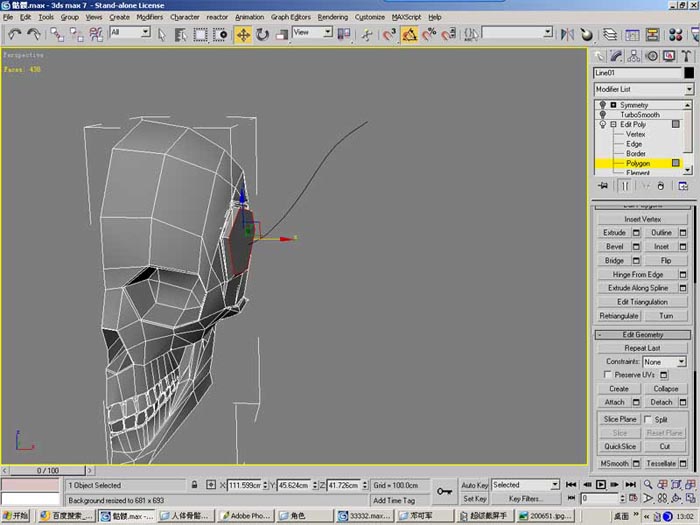
Task: Select the Vertex sub-object level
Action: coord(635,134)
